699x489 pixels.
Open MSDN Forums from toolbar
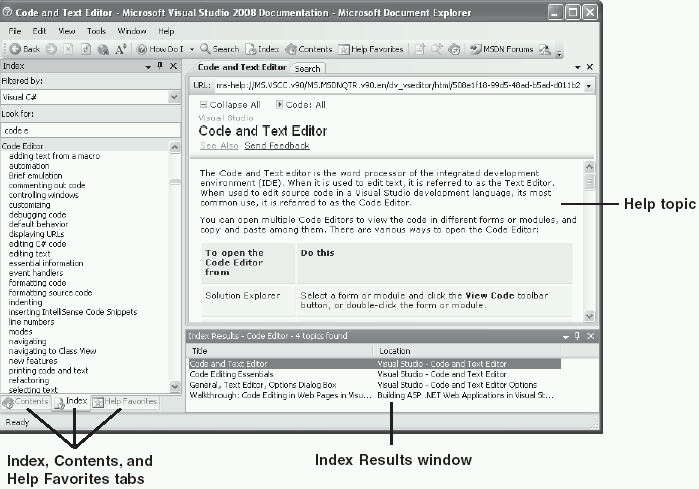[502, 49]
